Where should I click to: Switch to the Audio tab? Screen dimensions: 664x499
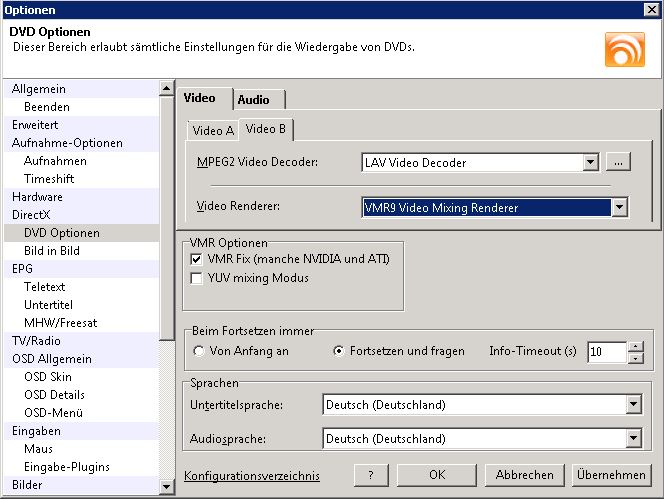pyautogui.click(x=259, y=99)
